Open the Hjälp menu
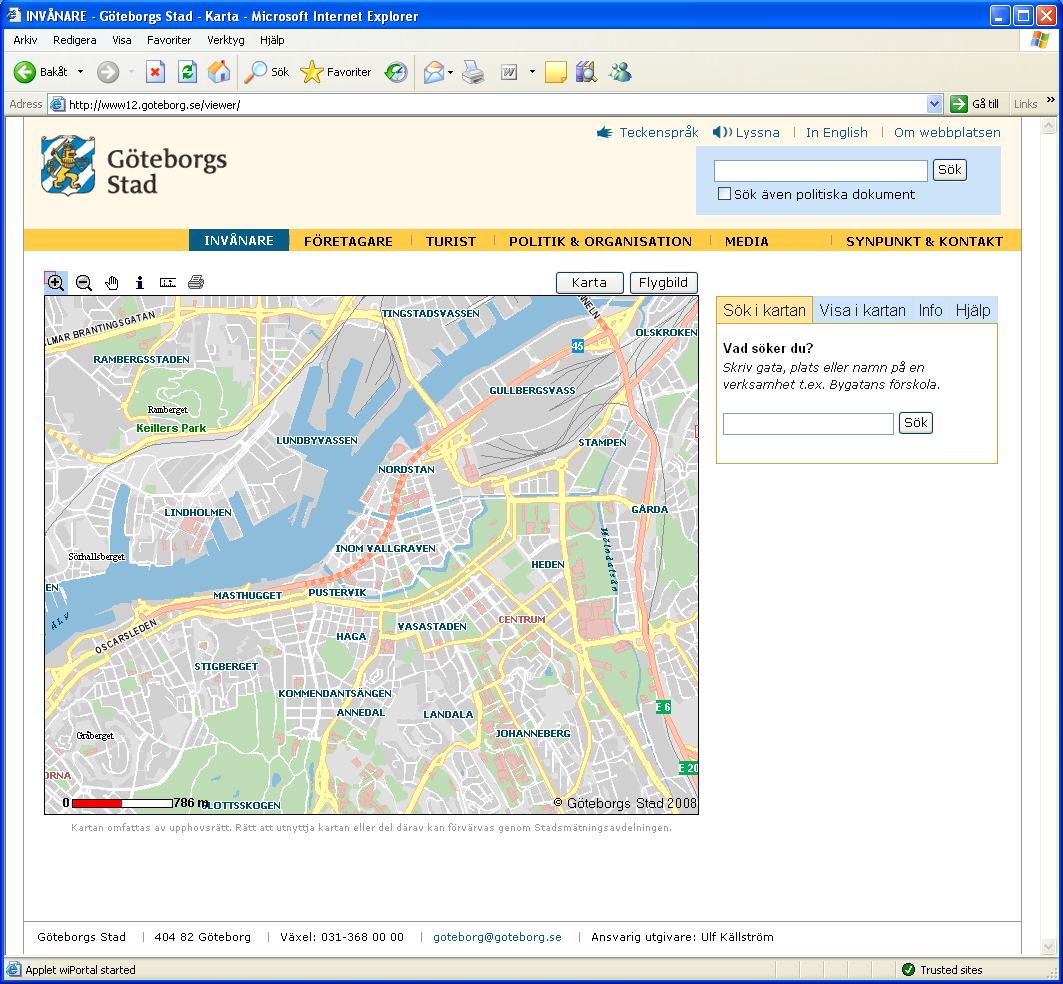Viewport: 1063px width, 984px height. point(272,40)
